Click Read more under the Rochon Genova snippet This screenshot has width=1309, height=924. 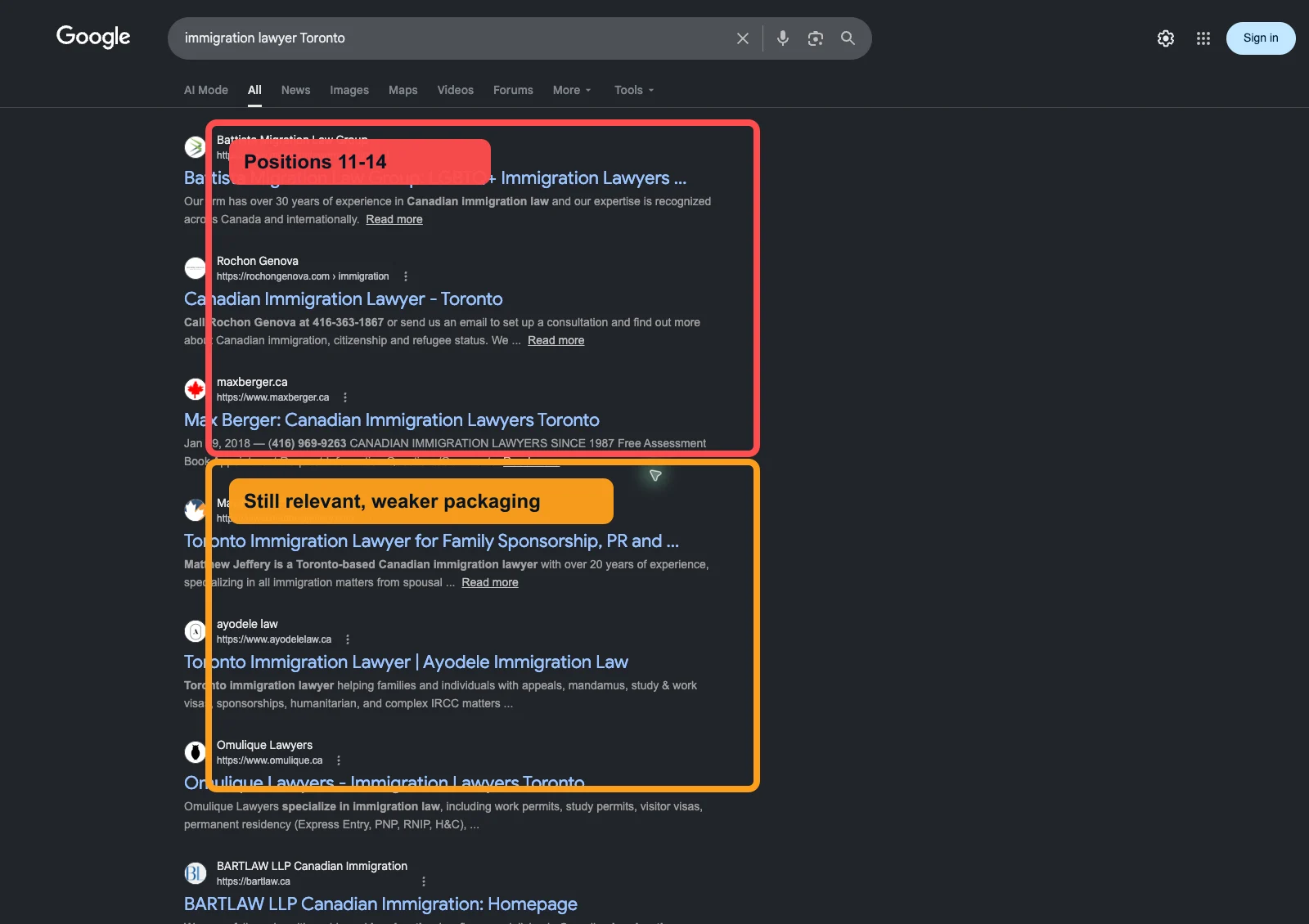click(556, 340)
